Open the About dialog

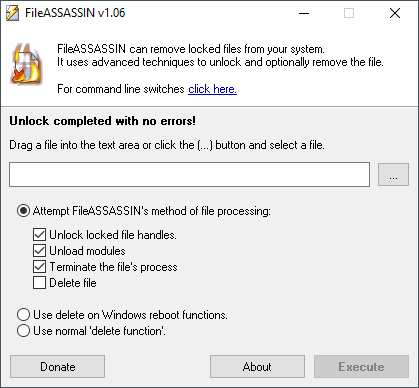click(x=257, y=367)
